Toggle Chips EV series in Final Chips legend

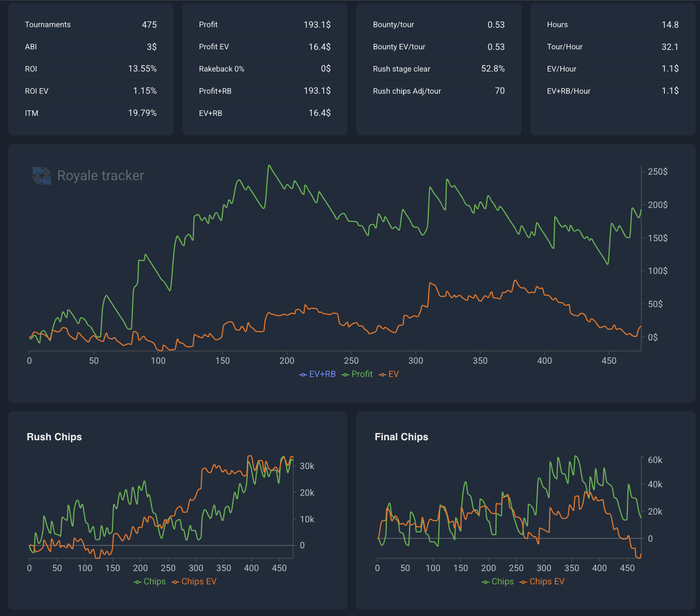pyautogui.click(x=542, y=582)
